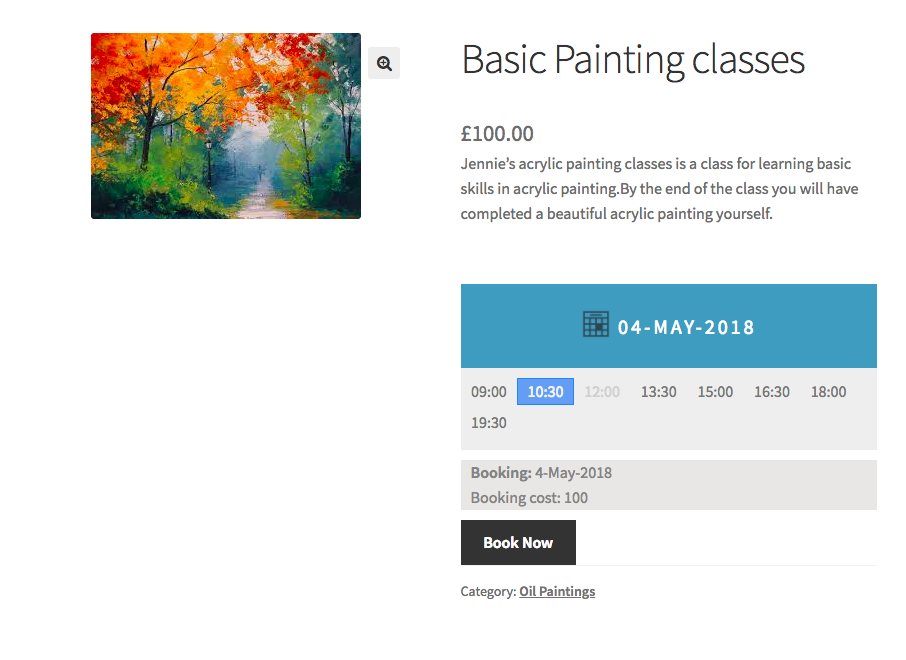Select the highlighted 10:30 time slot
This screenshot has height=660, width=906.
coord(545,392)
